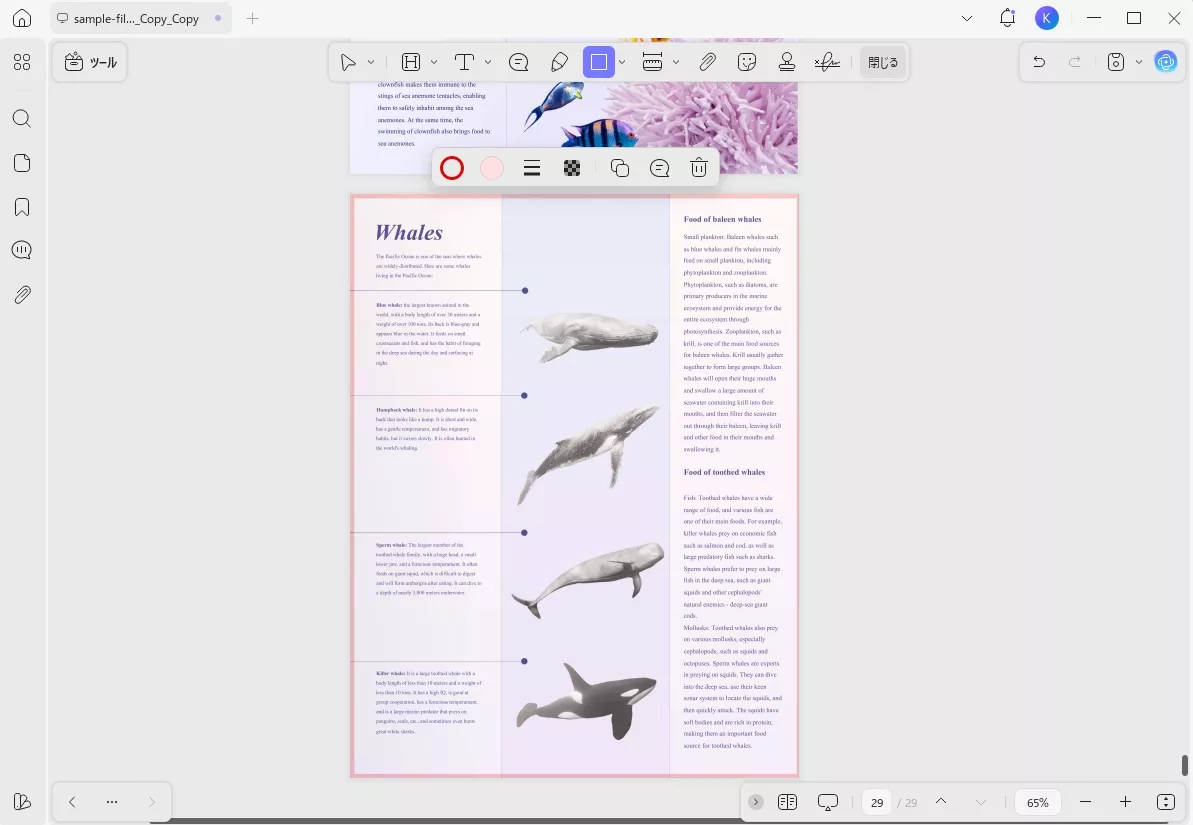Image resolution: width=1193 pixels, height=825 pixels.
Task: Click the 閉じる button
Action: (883, 62)
